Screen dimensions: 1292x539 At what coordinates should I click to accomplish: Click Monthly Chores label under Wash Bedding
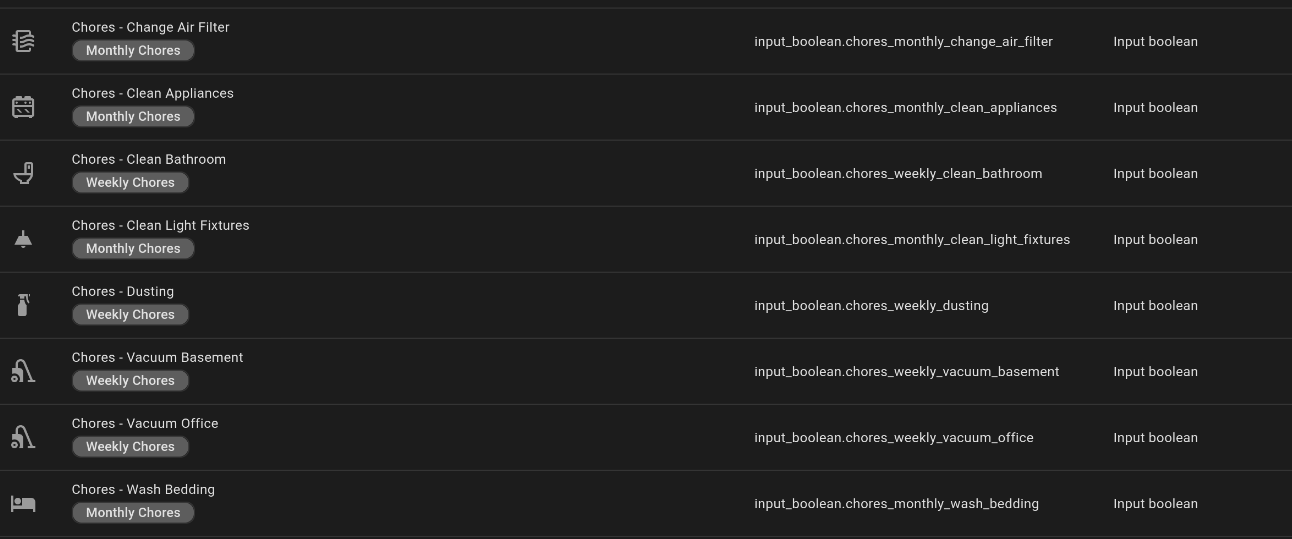(x=133, y=513)
